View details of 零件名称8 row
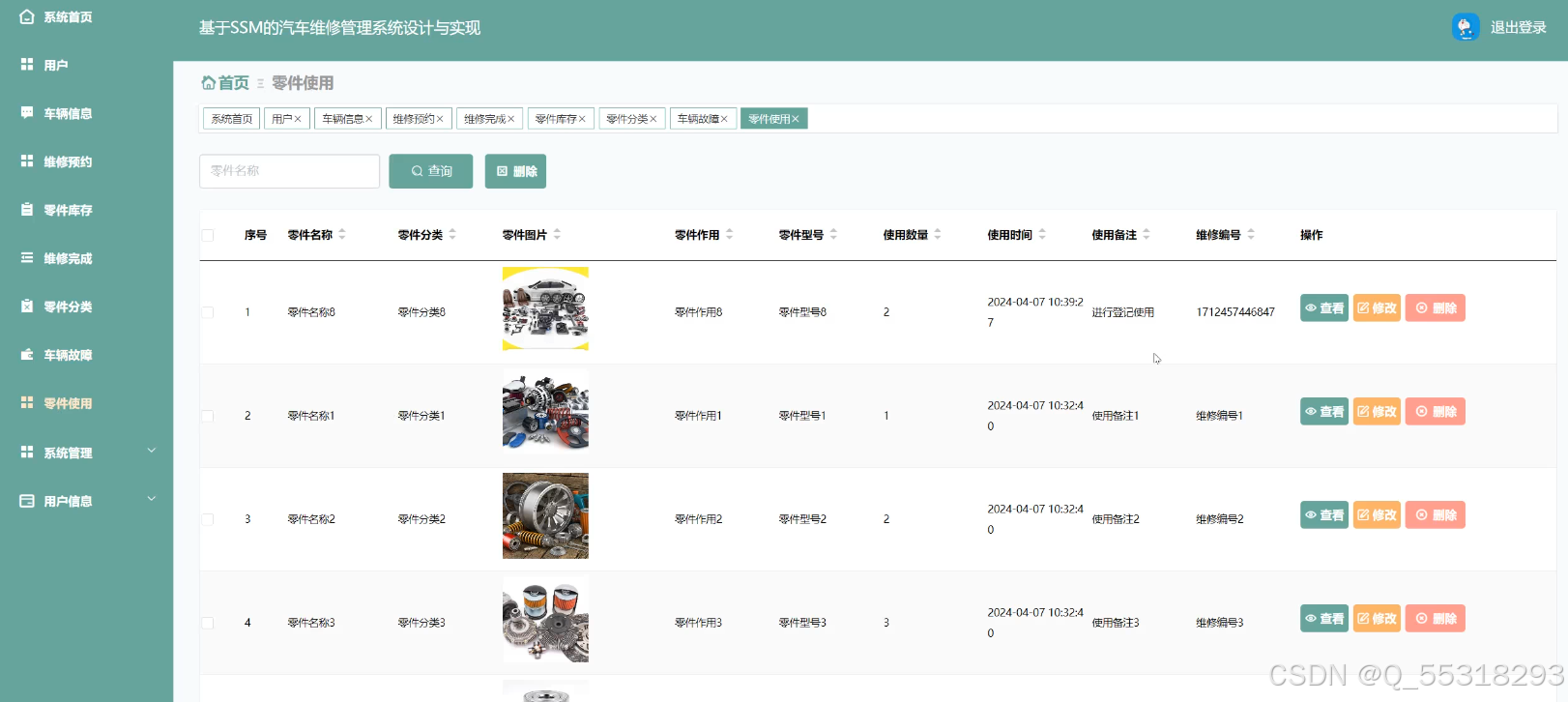The image size is (1568, 702). pyautogui.click(x=1324, y=308)
